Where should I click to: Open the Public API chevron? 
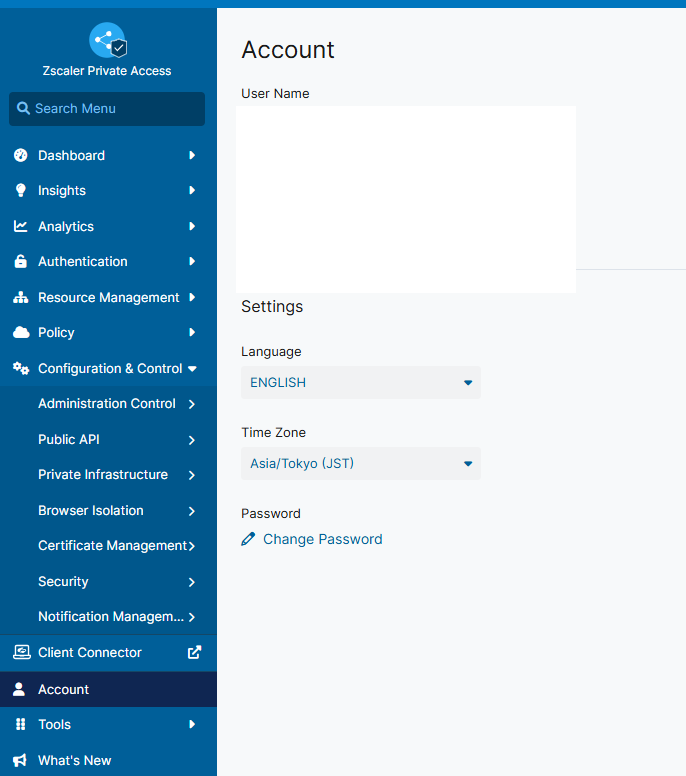pos(192,440)
